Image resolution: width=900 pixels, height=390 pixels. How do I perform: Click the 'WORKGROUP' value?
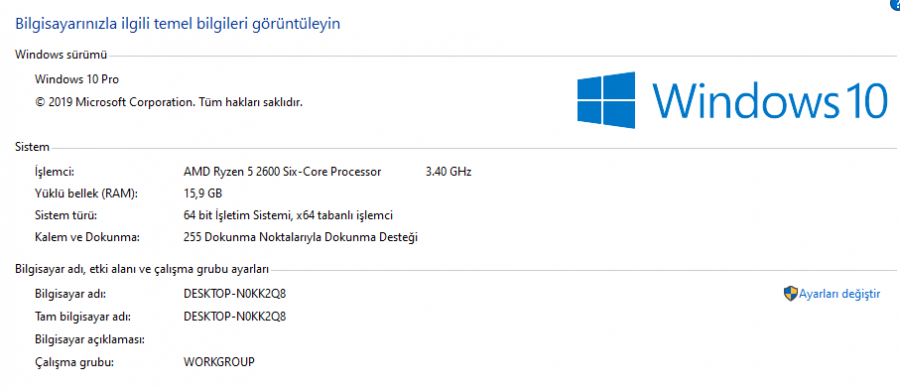point(219,362)
